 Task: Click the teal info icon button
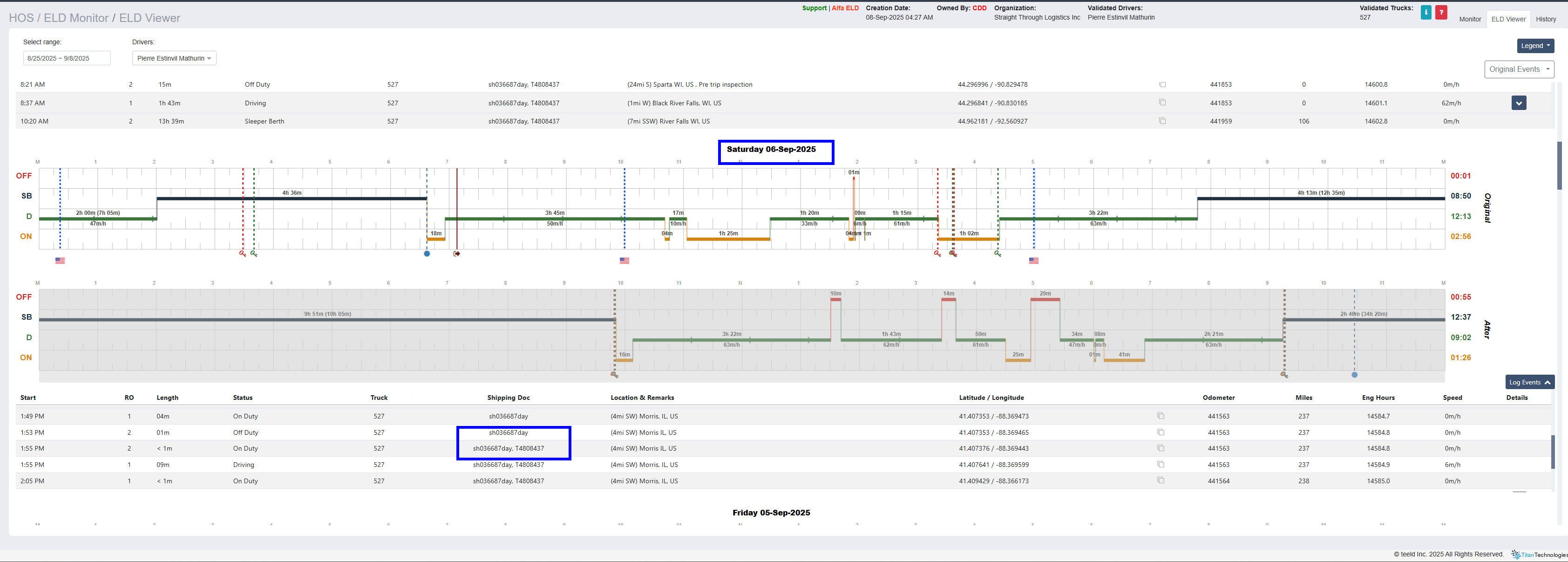coord(1425,12)
